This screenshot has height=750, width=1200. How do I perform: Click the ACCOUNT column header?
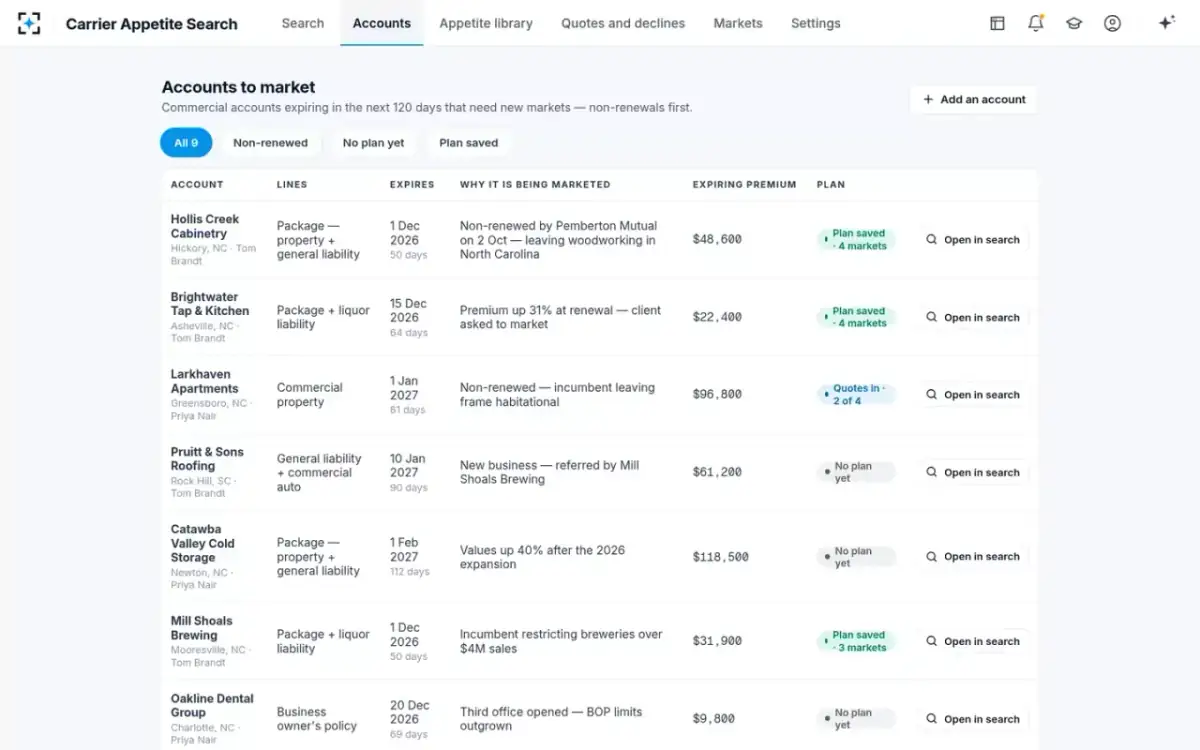click(x=197, y=185)
